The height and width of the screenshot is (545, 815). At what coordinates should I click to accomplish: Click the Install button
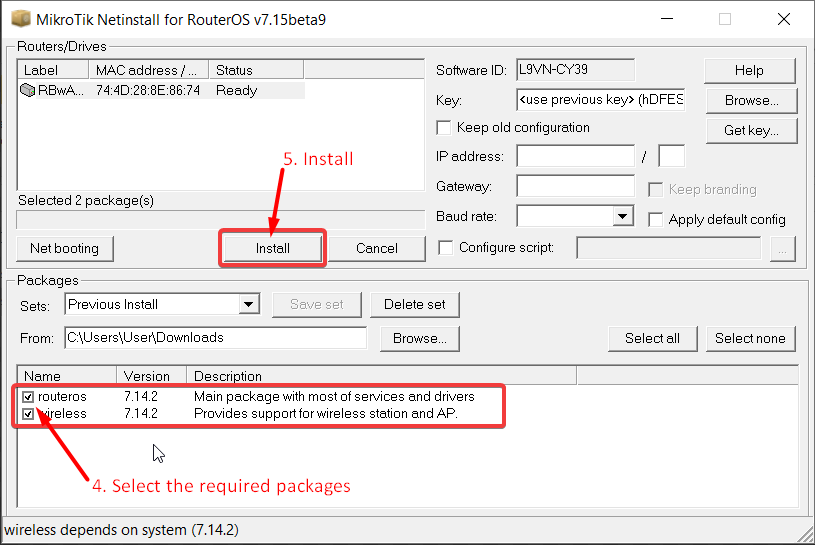click(x=272, y=249)
